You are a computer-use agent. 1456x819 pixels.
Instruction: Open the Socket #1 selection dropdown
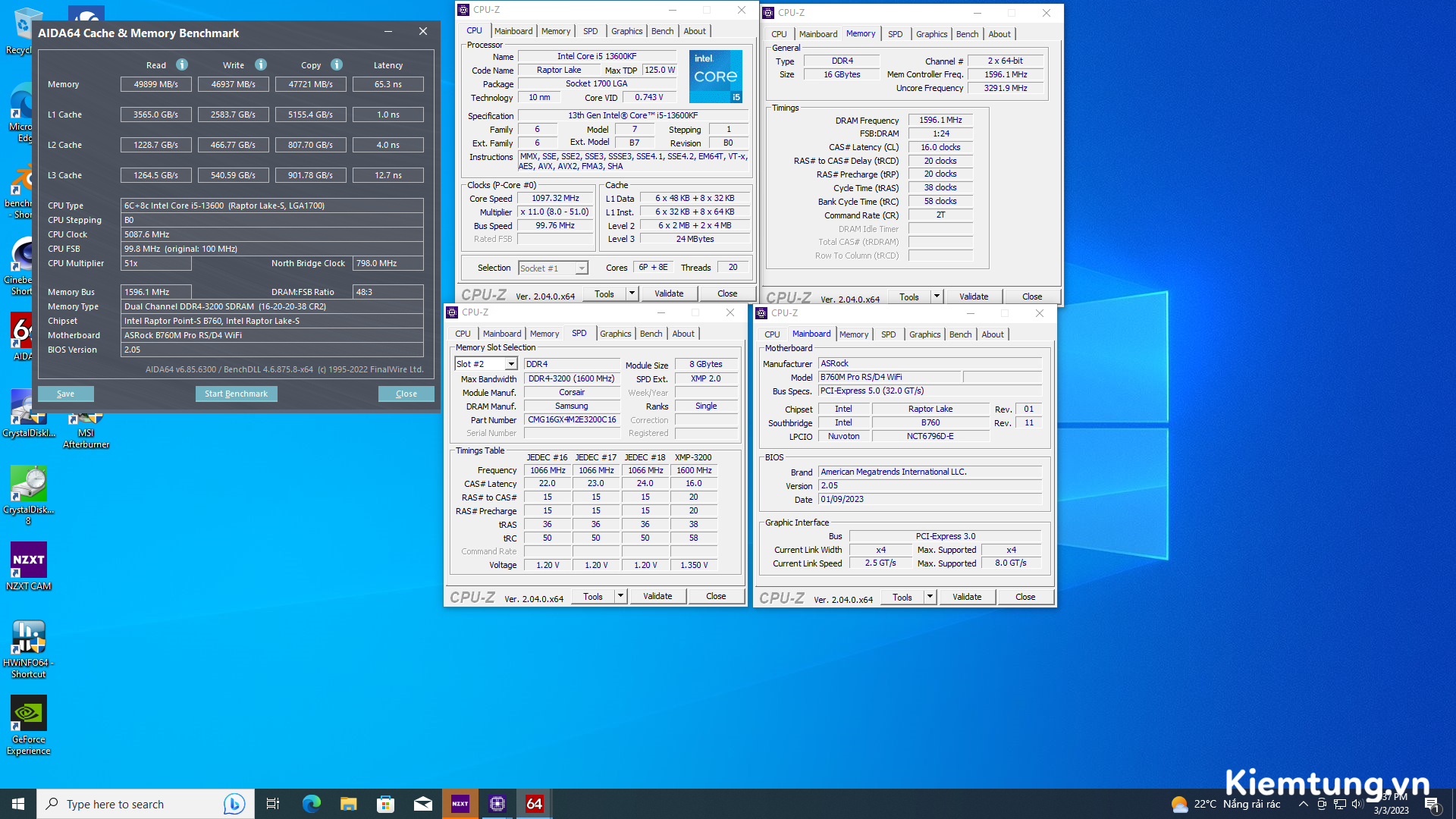point(582,268)
